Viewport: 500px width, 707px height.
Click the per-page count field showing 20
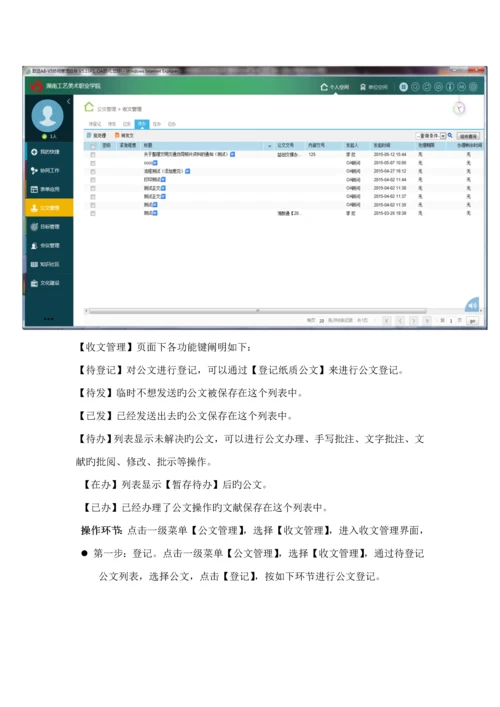(x=322, y=321)
